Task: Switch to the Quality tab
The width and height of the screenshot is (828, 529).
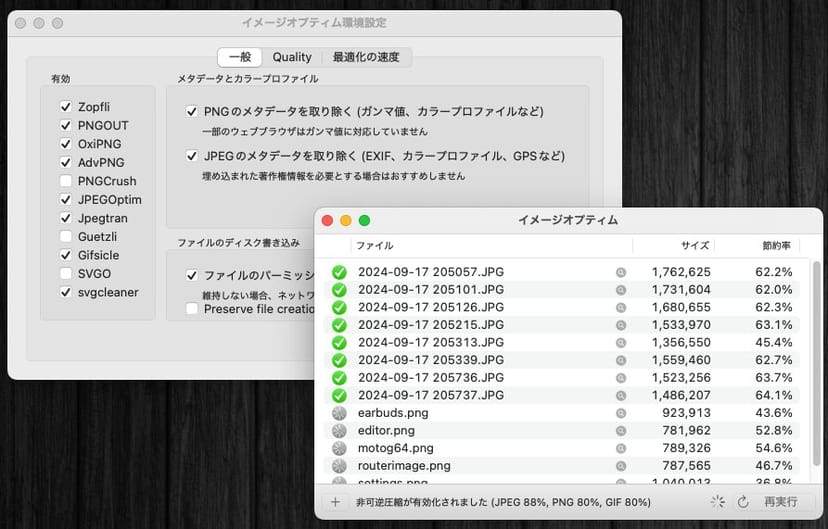Action: pyautogui.click(x=292, y=57)
